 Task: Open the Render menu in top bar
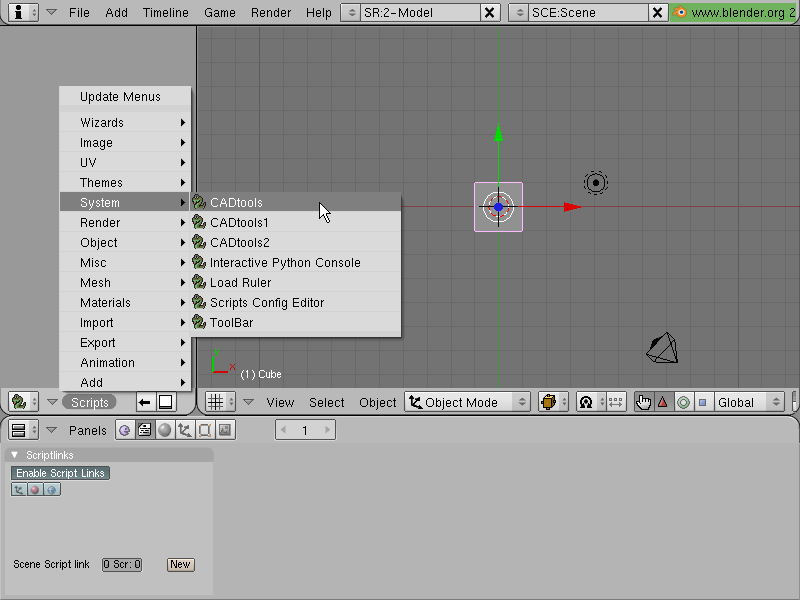point(270,12)
